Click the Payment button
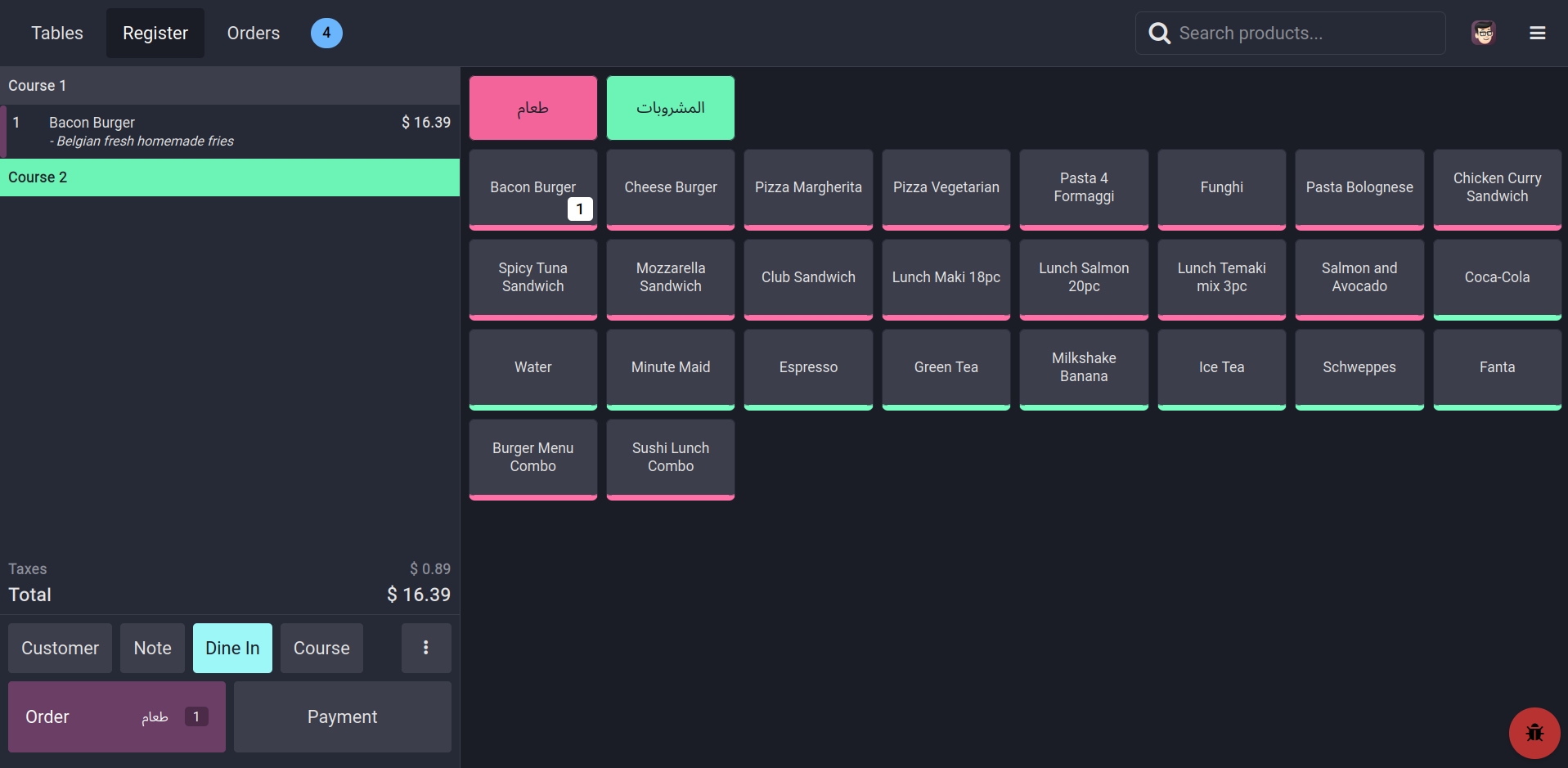 click(x=342, y=716)
